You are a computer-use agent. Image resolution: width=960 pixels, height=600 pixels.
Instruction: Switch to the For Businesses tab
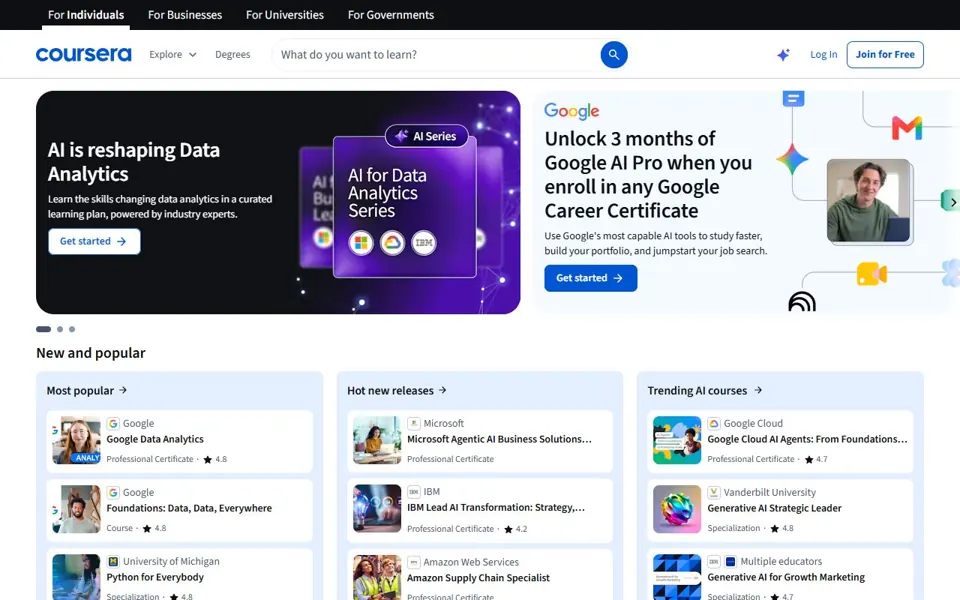(185, 15)
